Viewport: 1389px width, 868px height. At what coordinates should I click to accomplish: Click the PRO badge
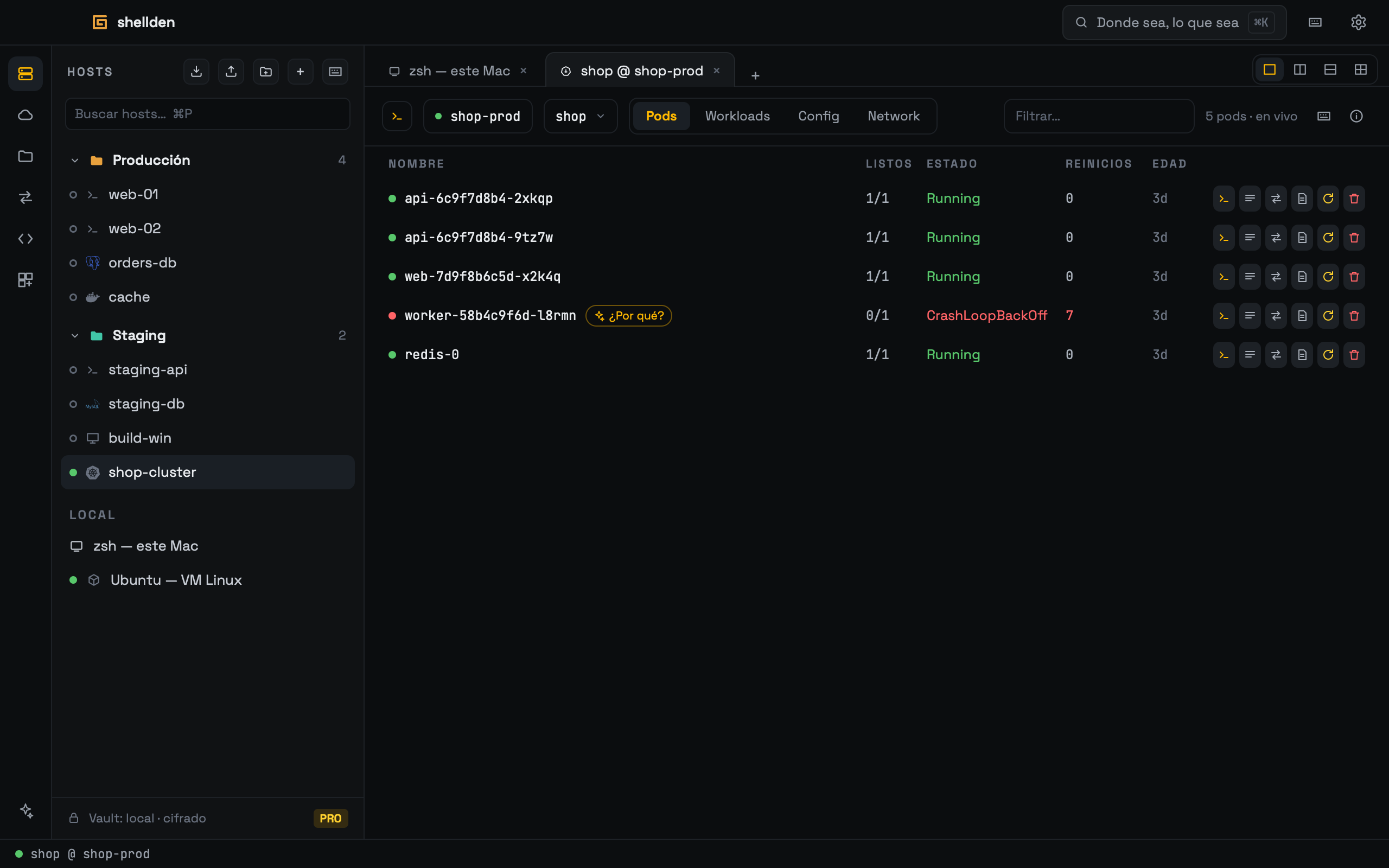pos(330,818)
